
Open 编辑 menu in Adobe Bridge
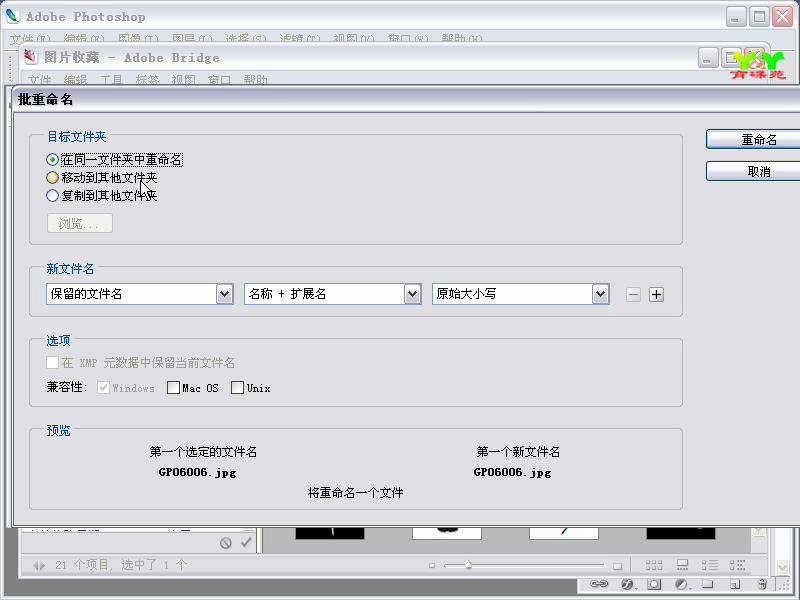(76, 80)
